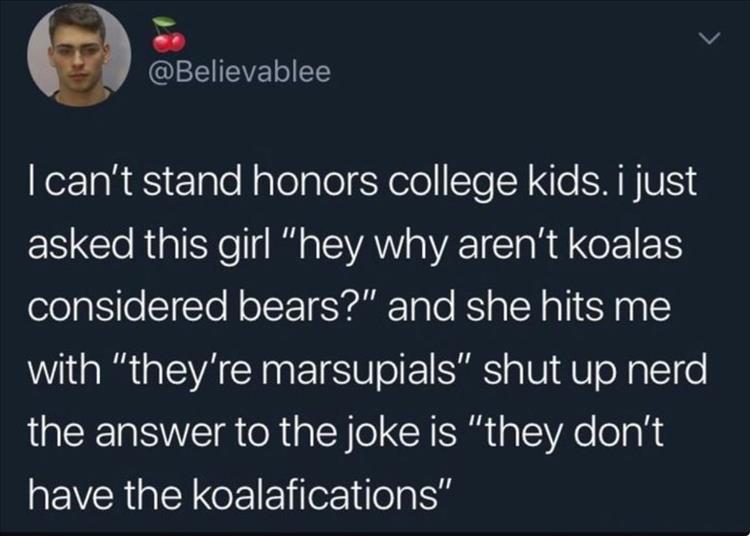Click the cherry emoji display name
The width and height of the screenshot is (750, 536).
pos(169,38)
